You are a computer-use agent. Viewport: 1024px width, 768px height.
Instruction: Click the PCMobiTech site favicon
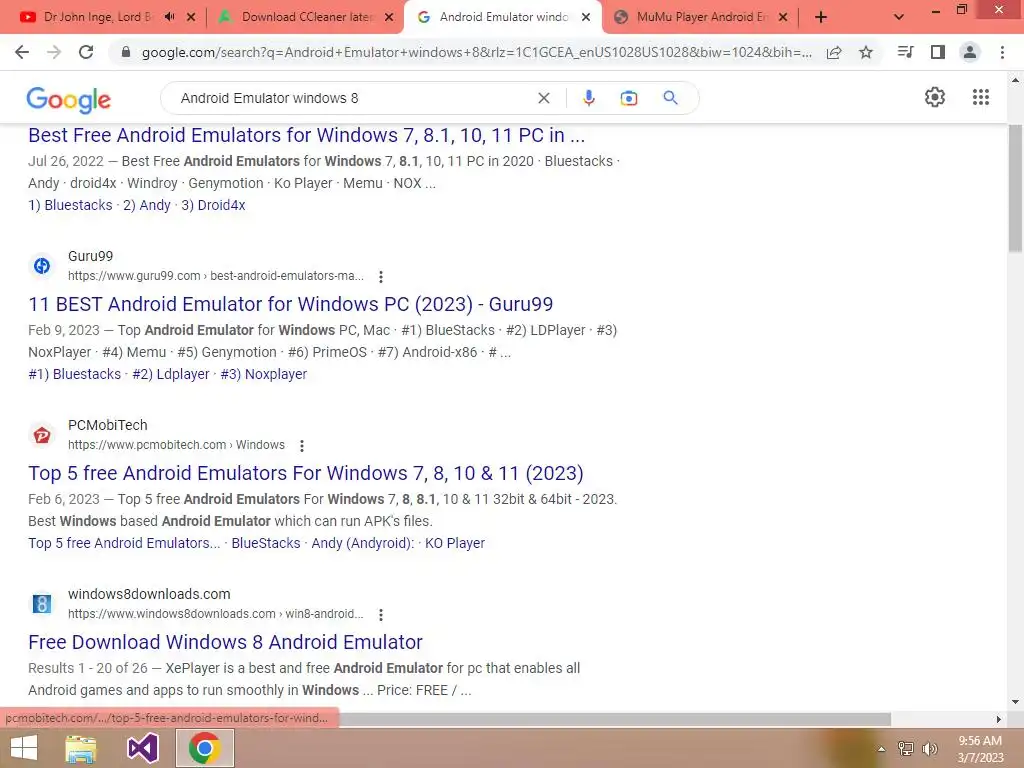(42, 435)
